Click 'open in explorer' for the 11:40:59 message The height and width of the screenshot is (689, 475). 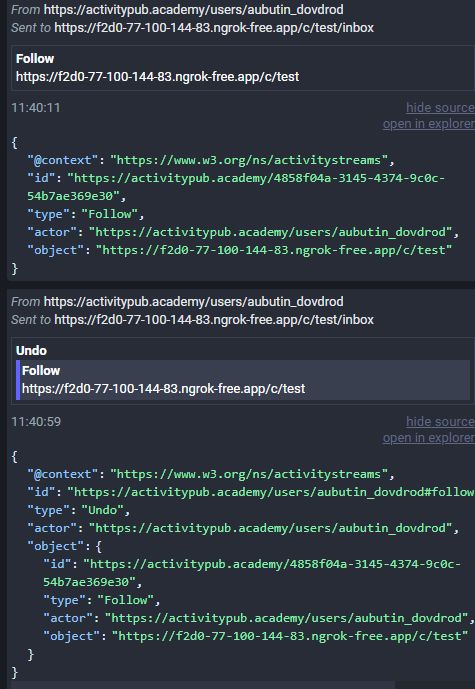(x=429, y=438)
